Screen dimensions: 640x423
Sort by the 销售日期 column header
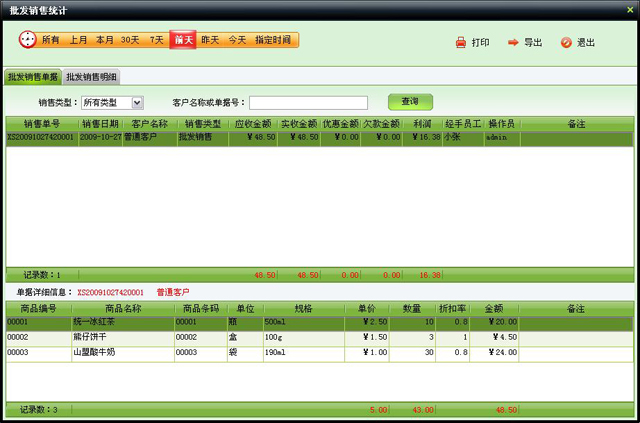[x=99, y=124]
